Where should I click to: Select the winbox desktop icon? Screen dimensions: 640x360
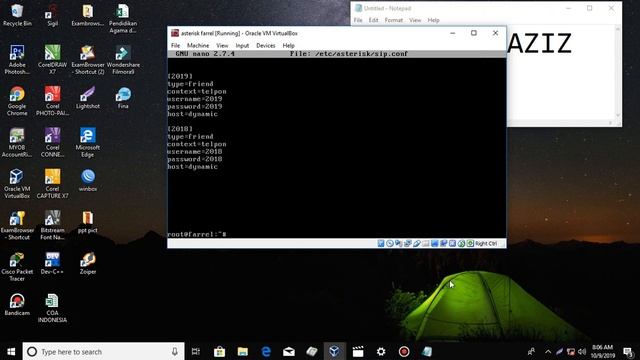point(88,180)
